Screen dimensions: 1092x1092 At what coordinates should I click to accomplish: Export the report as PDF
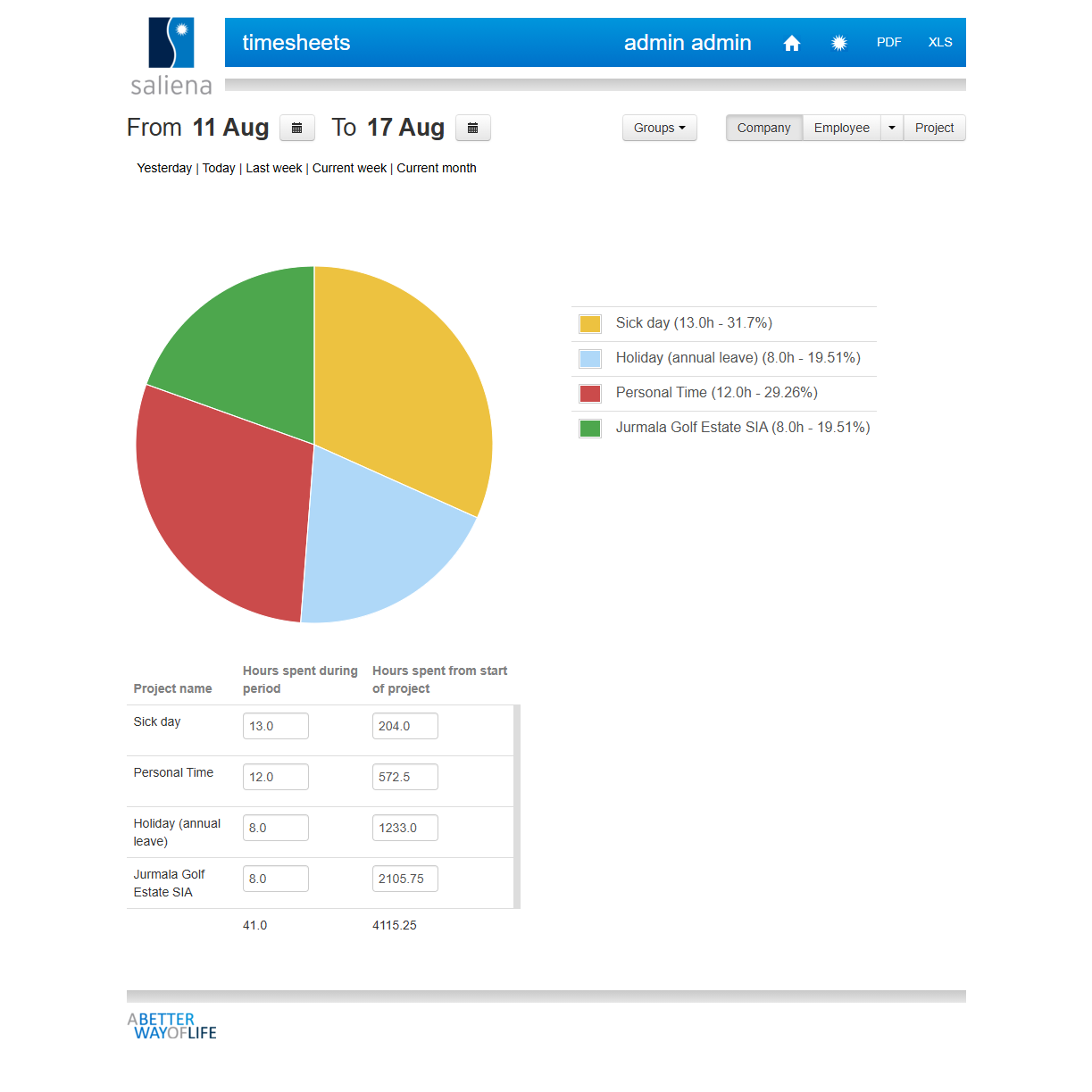tap(888, 42)
